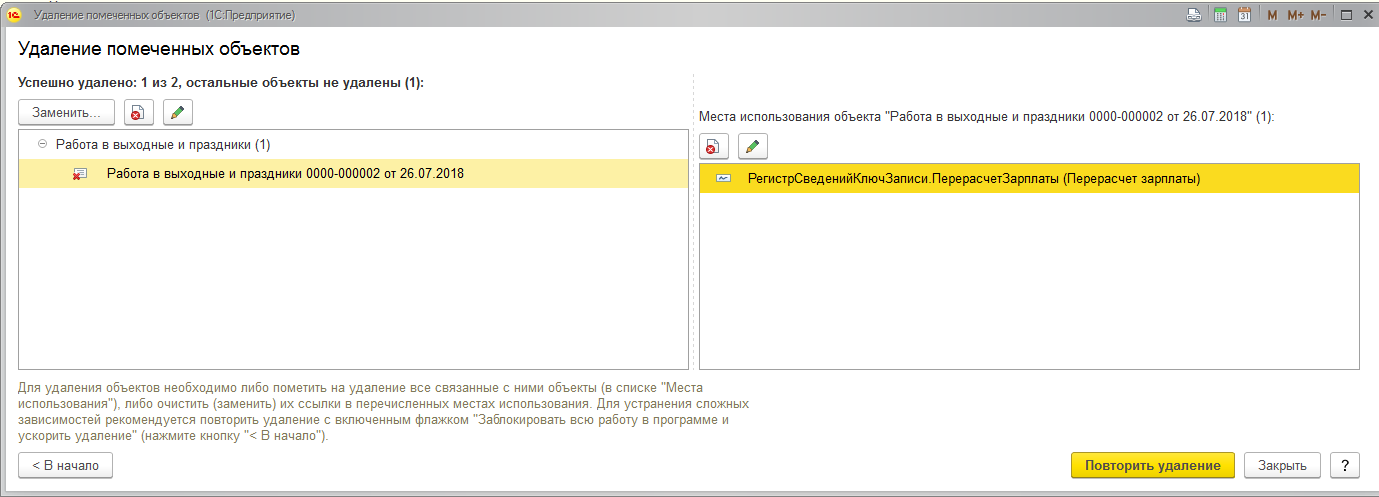Click the printer icon in title bar
The width and height of the screenshot is (1379, 497).
1193,15
